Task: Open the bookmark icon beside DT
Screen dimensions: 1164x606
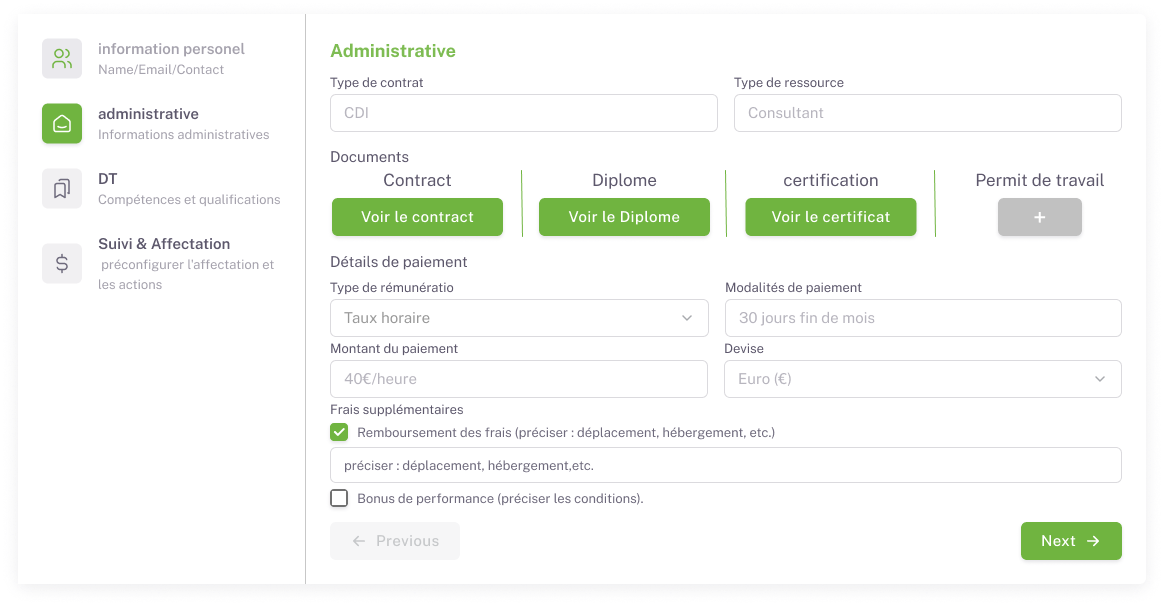Action: pos(62,189)
